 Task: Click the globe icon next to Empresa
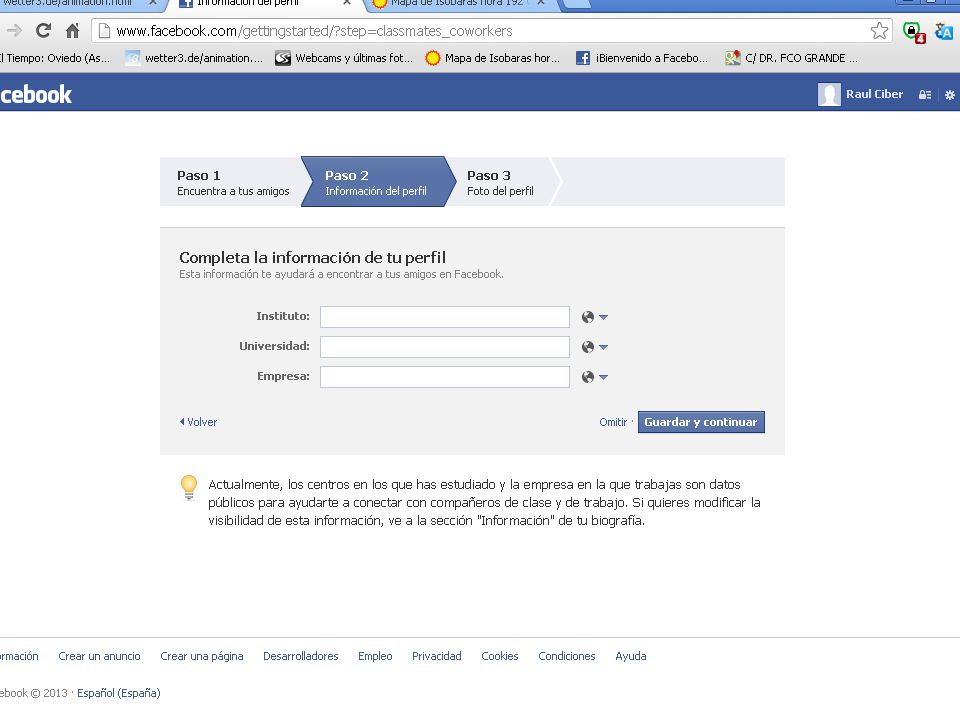click(588, 377)
